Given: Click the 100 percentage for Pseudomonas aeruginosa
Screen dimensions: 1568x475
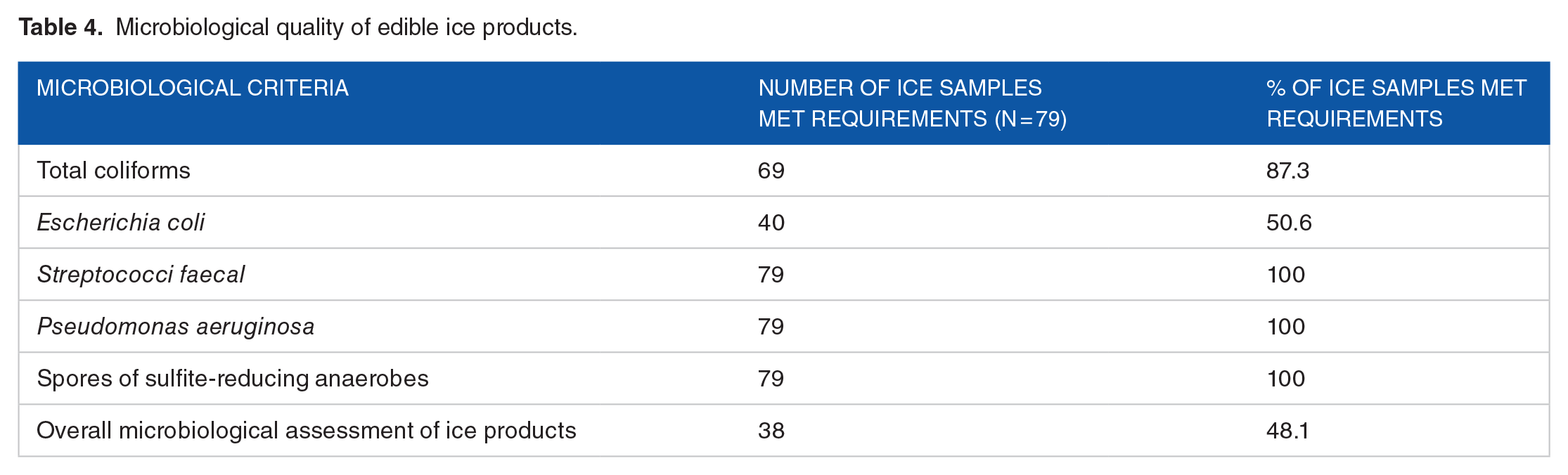Looking at the screenshot, I should click(x=1286, y=327).
